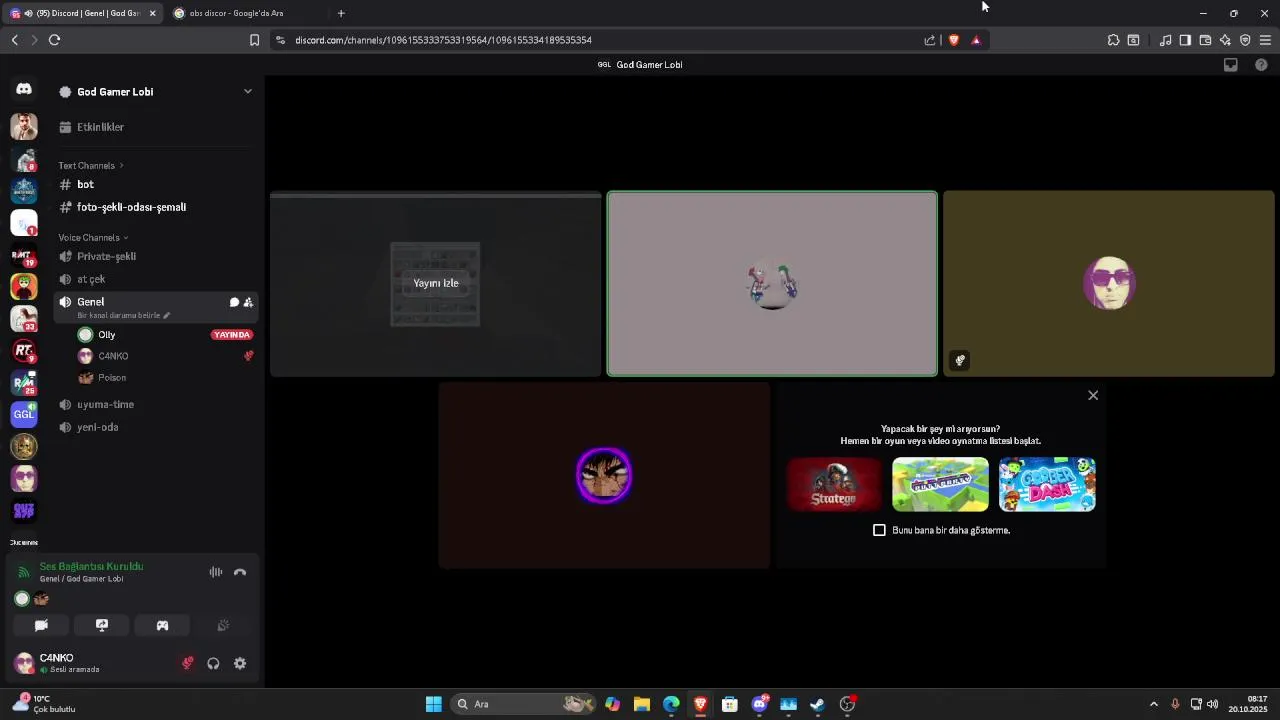Open the noise suppression waveform icon
Screen dimensions: 1280x720
coord(216,572)
